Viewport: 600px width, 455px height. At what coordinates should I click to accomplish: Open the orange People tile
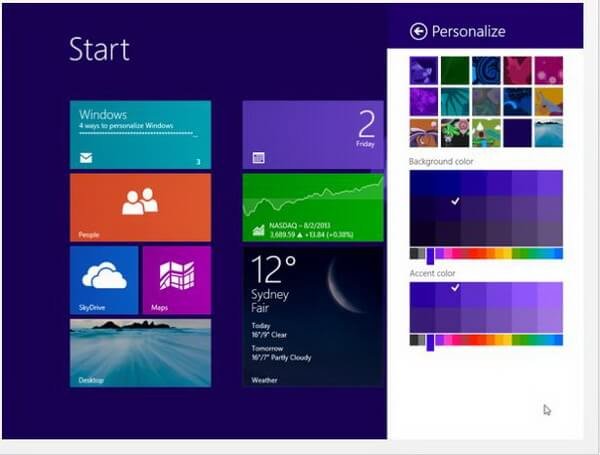[x=140, y=207]
